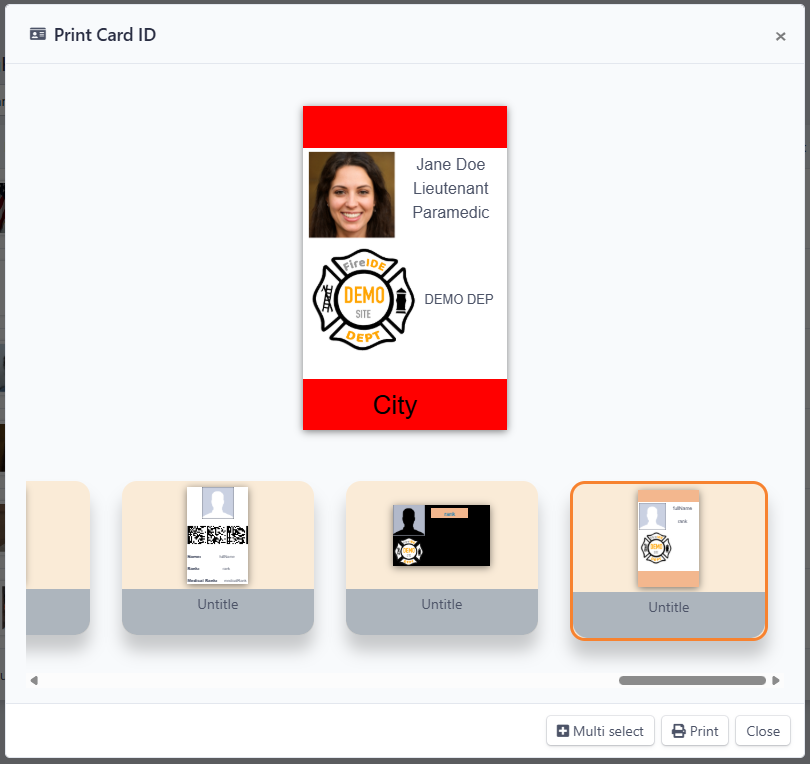Image resolution: width=810 pixels, height=764 pixels.
Task: Click the Multi select button
Action: point(600,730)
